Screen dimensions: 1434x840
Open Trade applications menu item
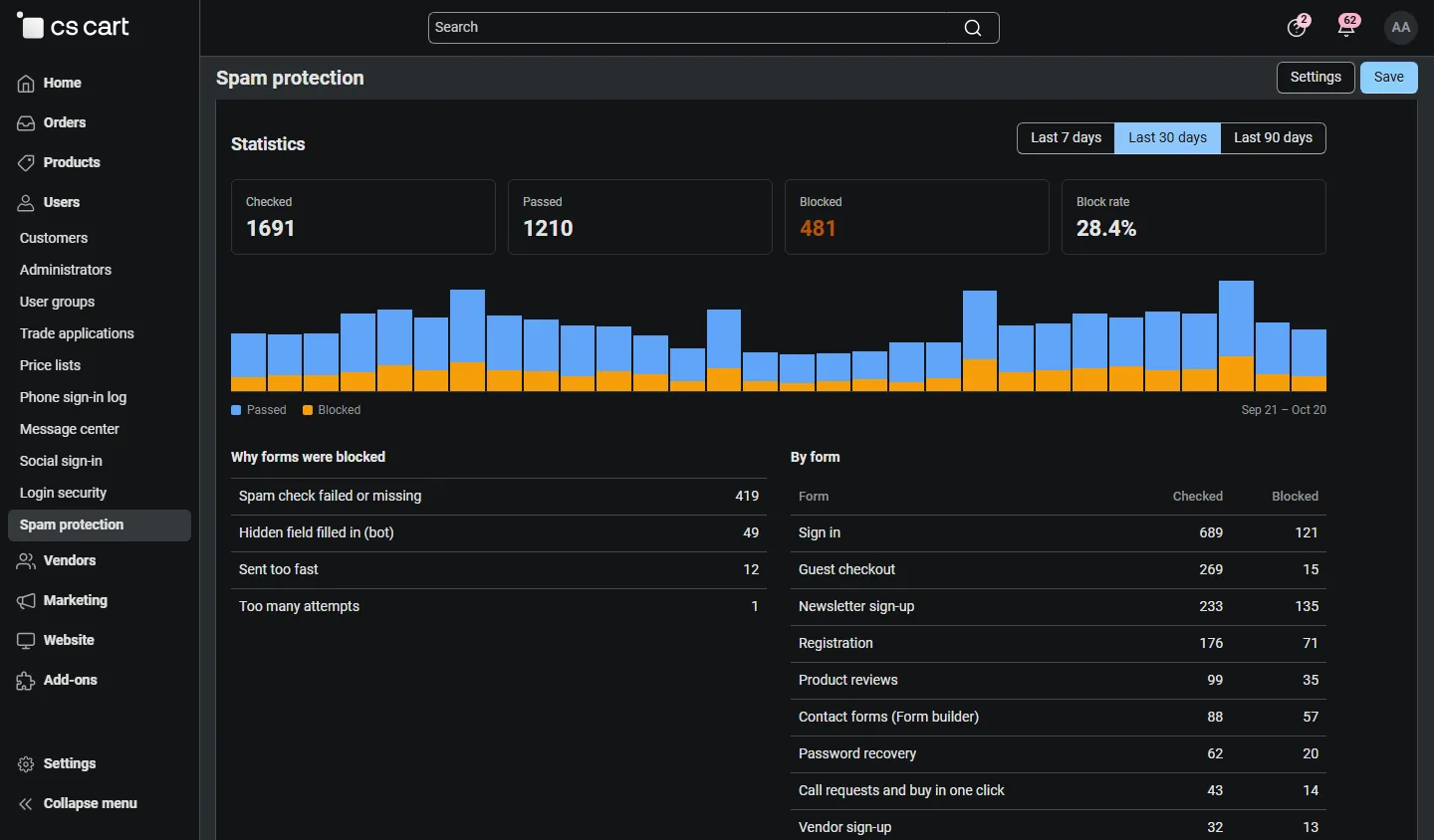pos(77,333)
